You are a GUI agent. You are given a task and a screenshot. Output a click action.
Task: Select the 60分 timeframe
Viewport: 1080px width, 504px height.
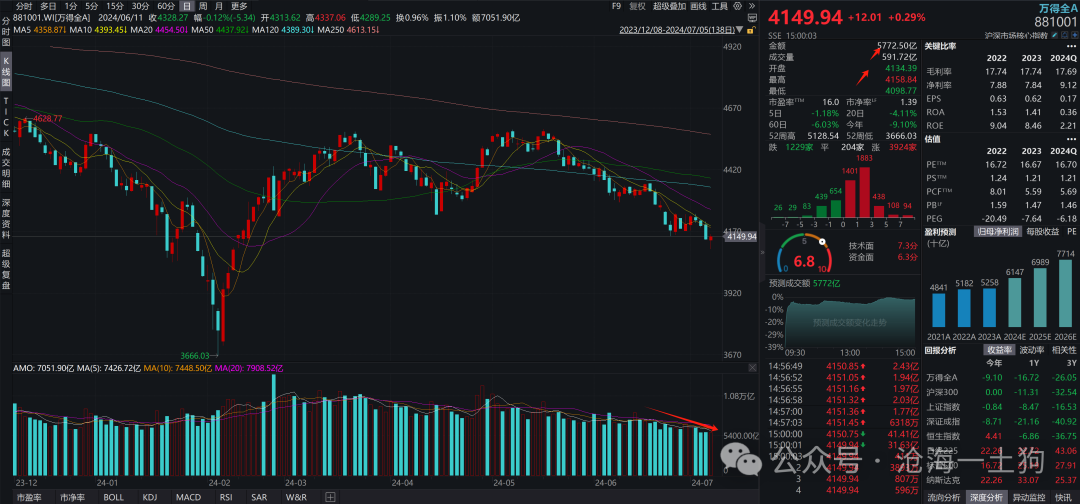[x=165, y=6]
